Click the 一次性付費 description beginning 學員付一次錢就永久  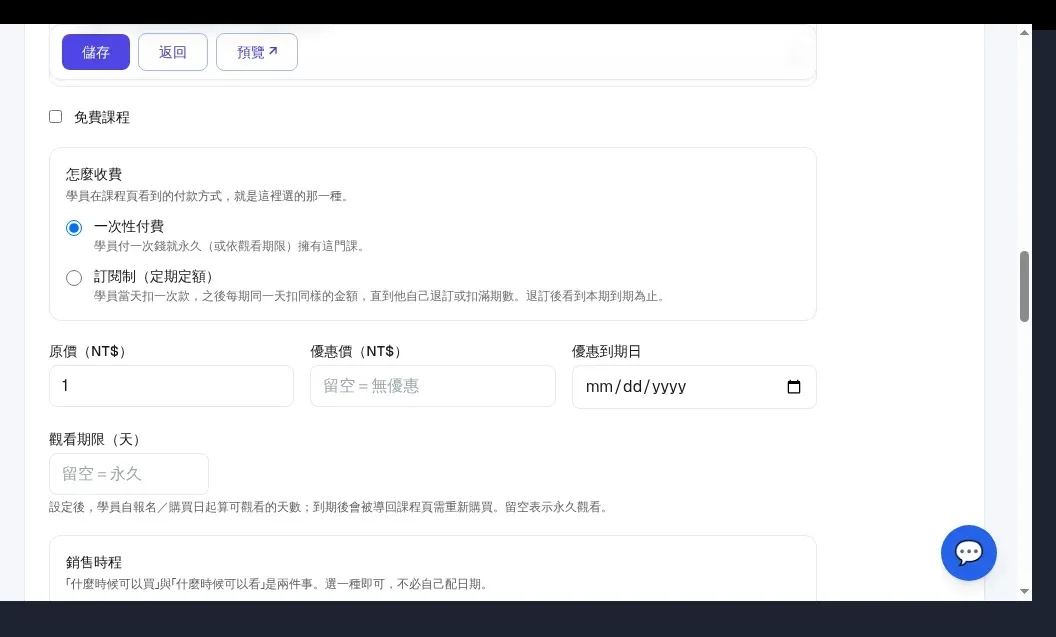click(x=231, y=246)
